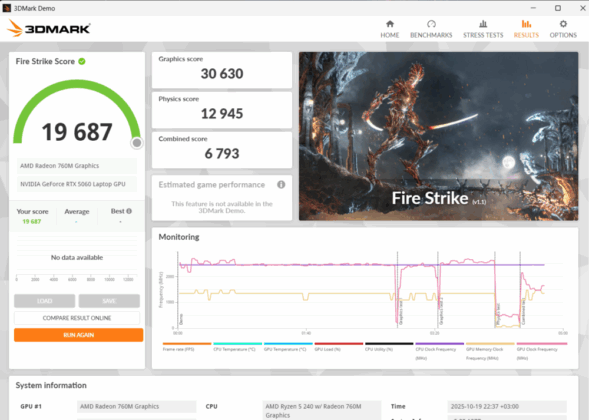The width and height of the screenshot is (589, 420).
Task: Click the AMD Radeon 760M Graphics label under score
Action: point(77,166)
